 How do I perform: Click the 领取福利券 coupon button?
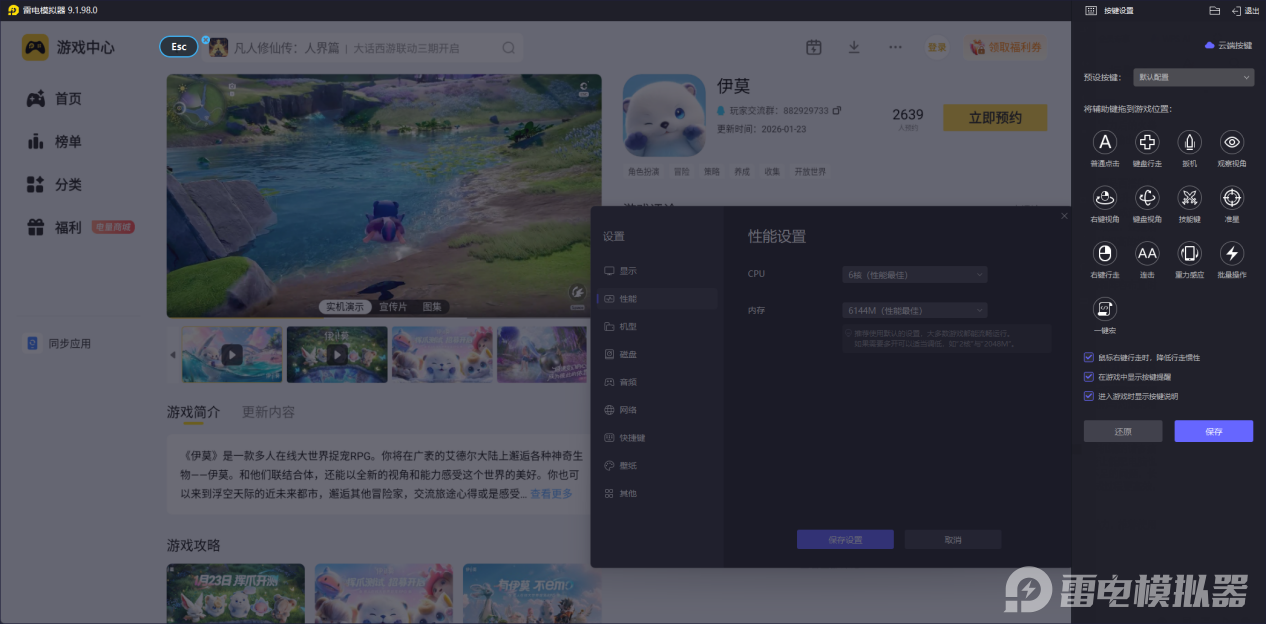click(1005, 47)
